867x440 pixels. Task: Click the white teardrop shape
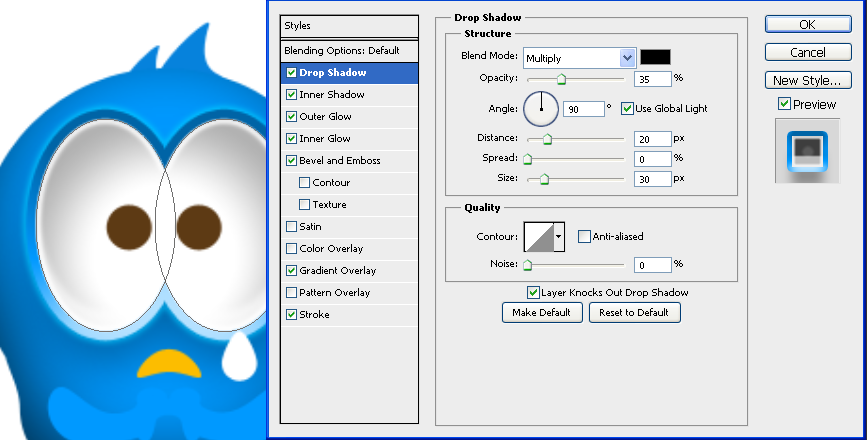239,357
